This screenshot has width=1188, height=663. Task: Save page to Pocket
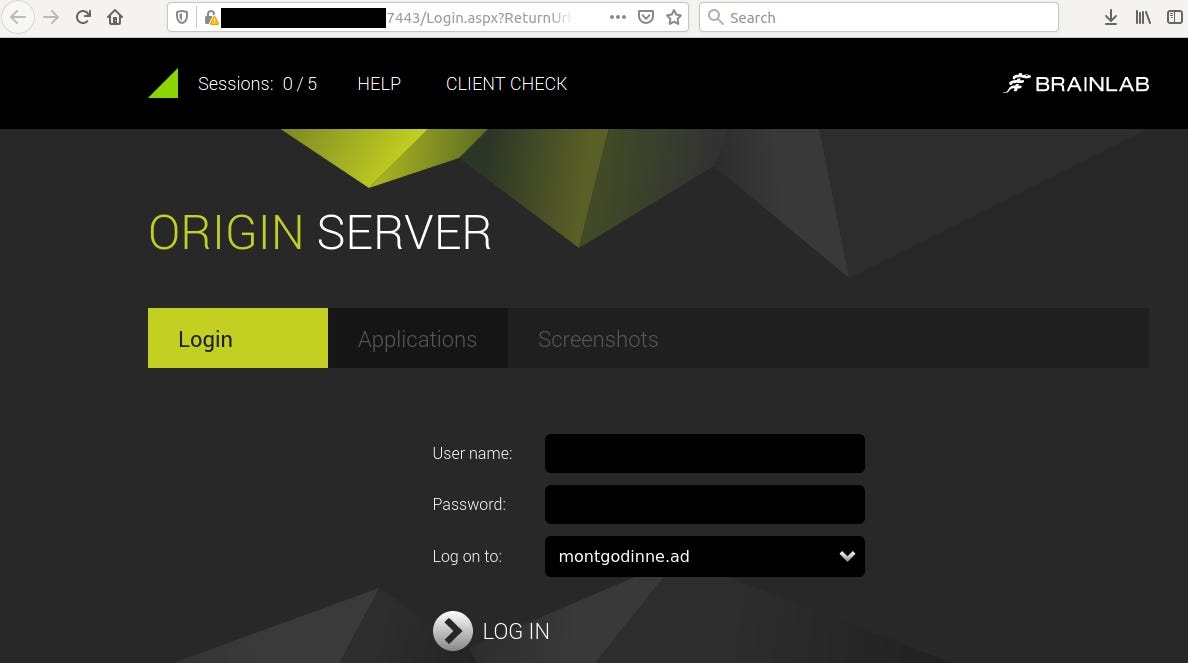(646, 17)
